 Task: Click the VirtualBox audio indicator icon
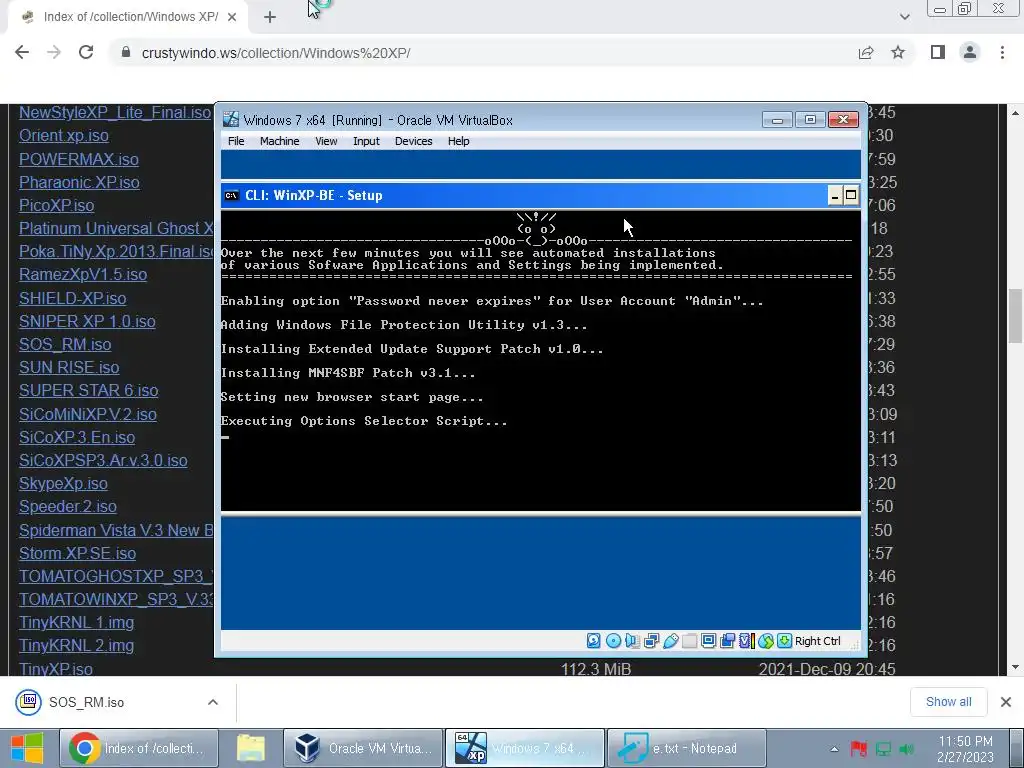point(632,641)
